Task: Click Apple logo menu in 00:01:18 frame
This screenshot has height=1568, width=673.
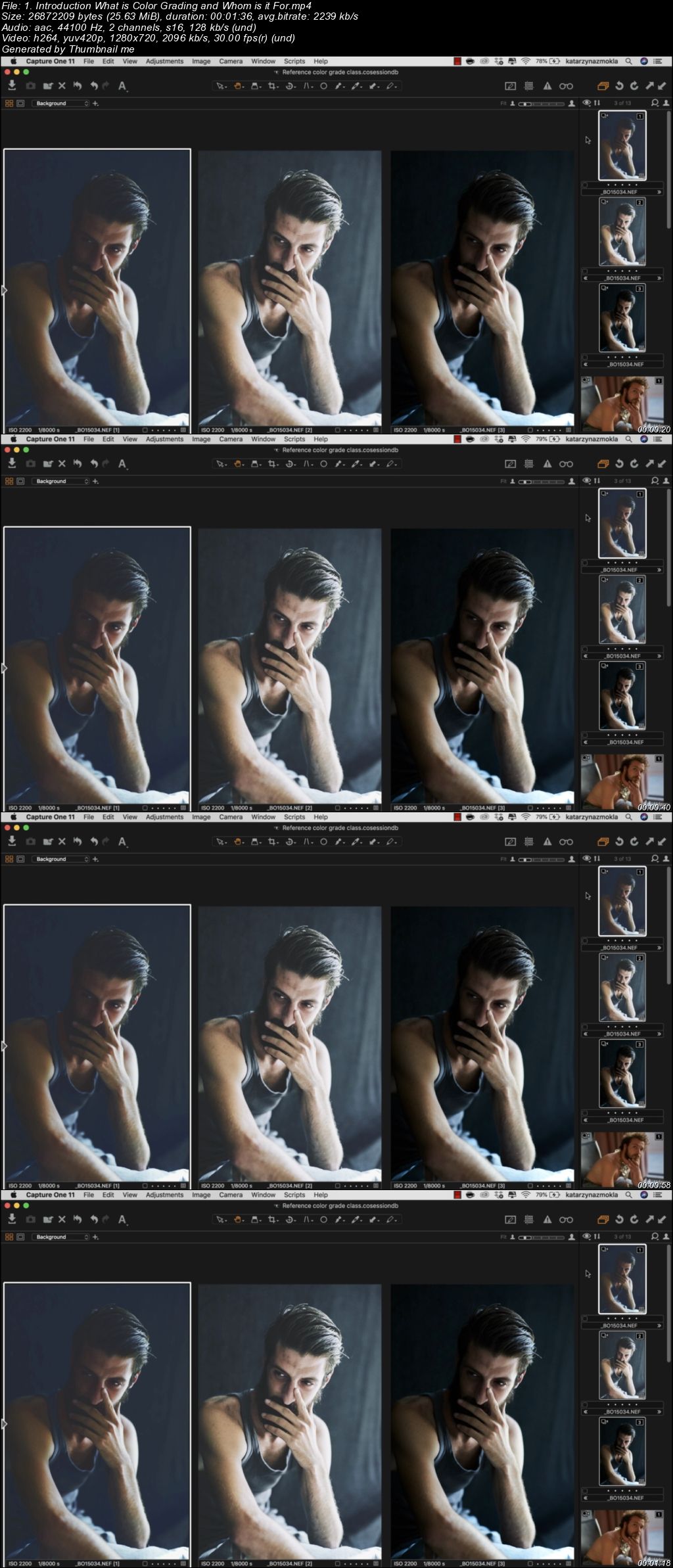Action: pos(13,1195)
